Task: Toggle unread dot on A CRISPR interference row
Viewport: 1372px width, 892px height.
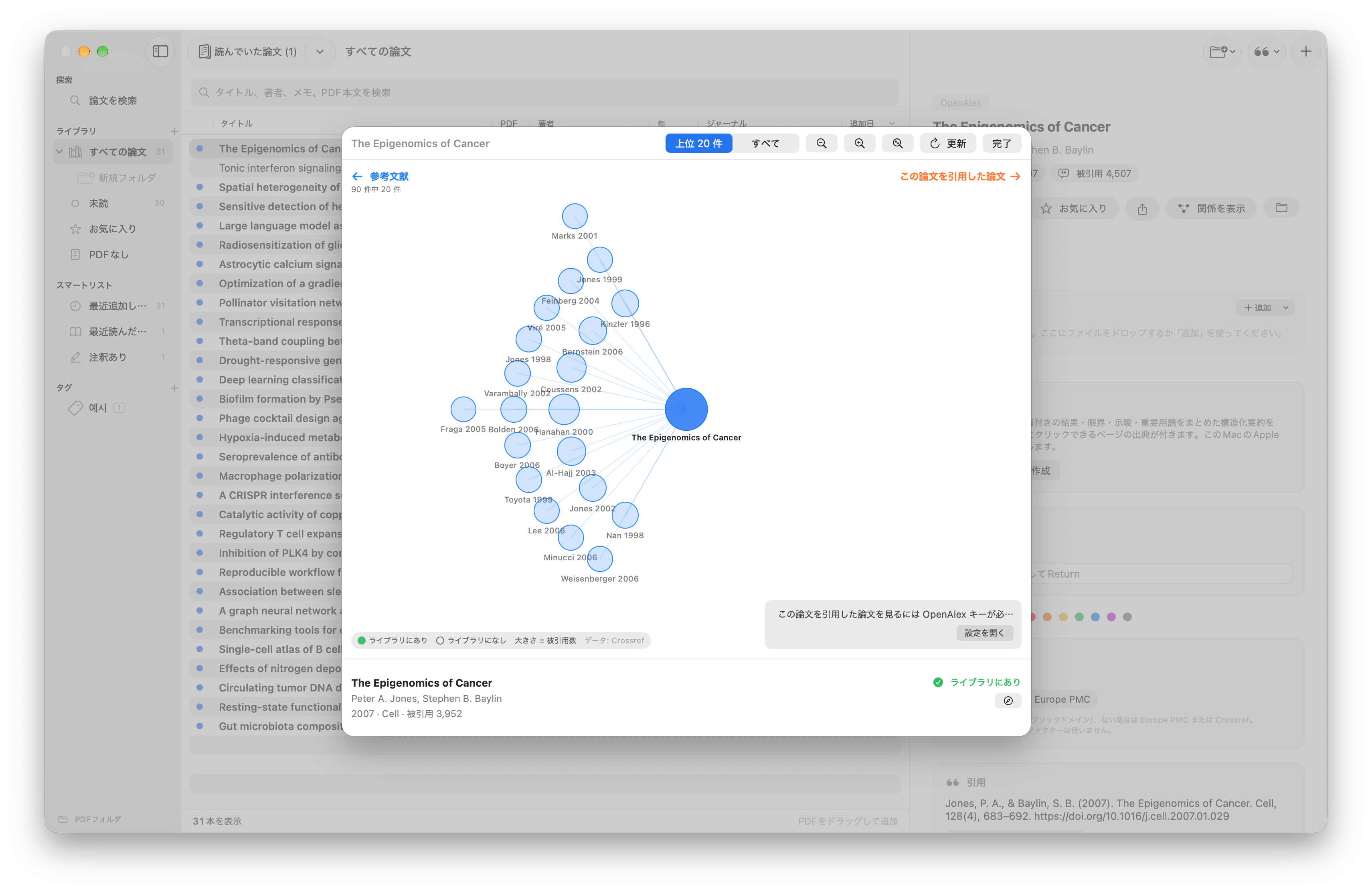Action: tap(199, 495)
